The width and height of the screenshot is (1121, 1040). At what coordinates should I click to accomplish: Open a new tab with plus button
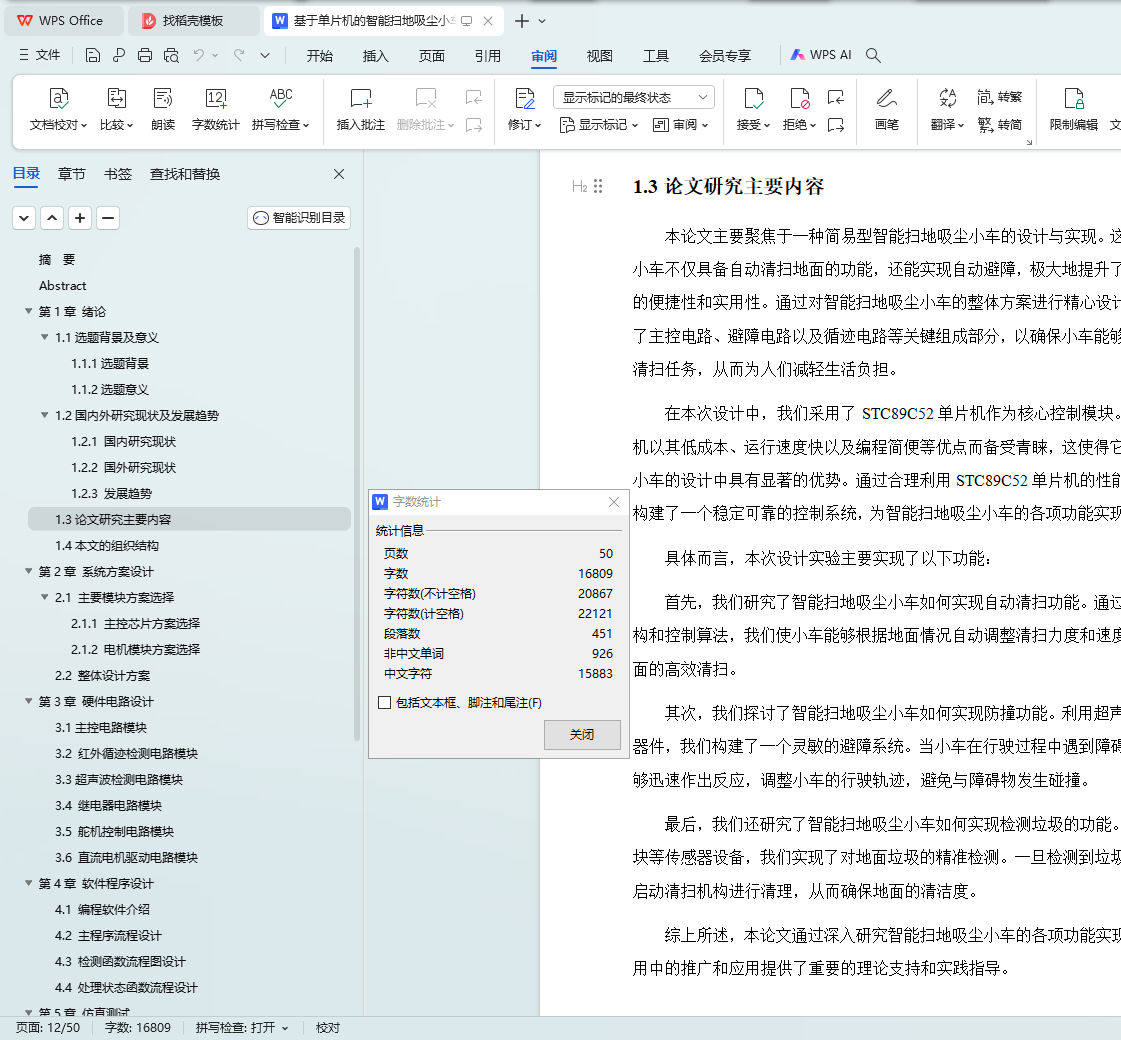(522, 21)
